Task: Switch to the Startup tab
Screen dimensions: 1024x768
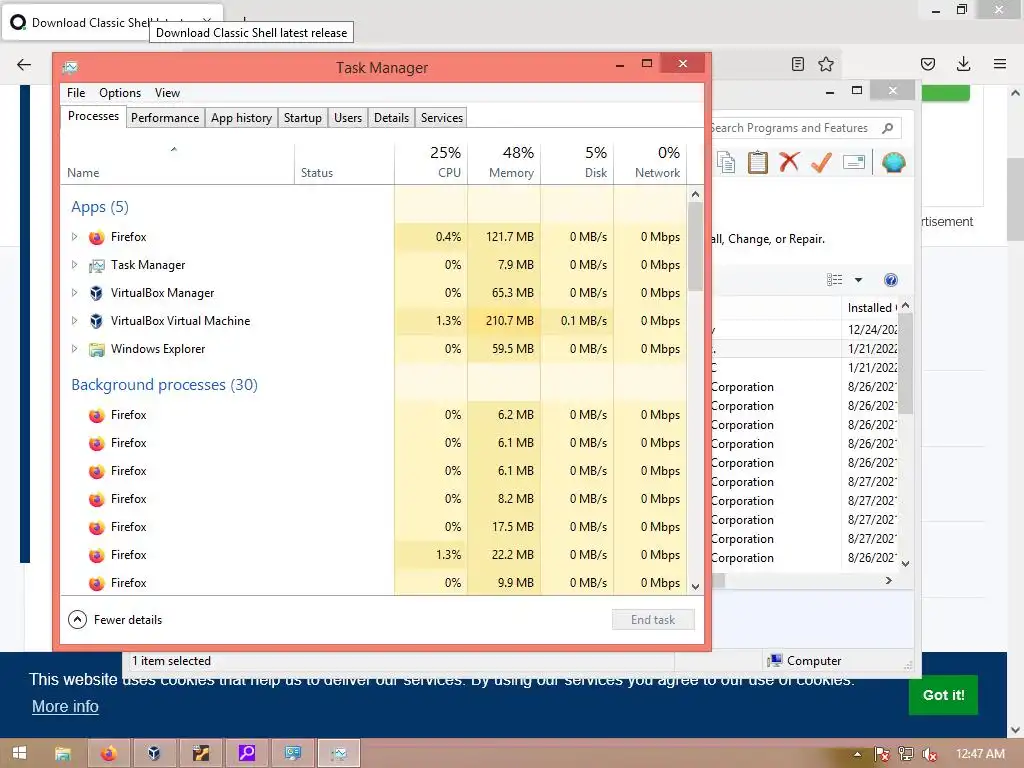Action: pyautogui.click(x=302, y=118)
